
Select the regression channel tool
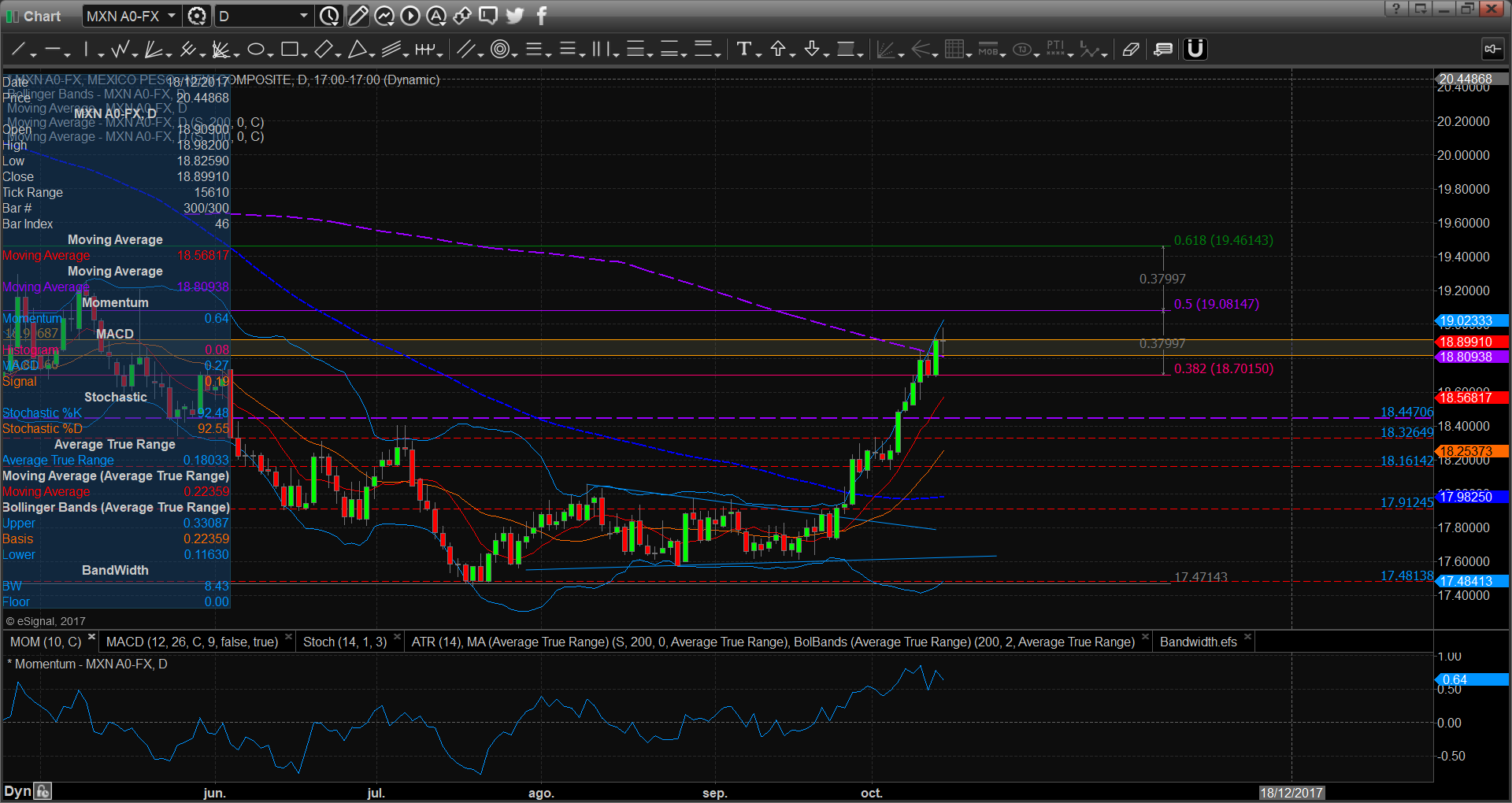[391, 50]
